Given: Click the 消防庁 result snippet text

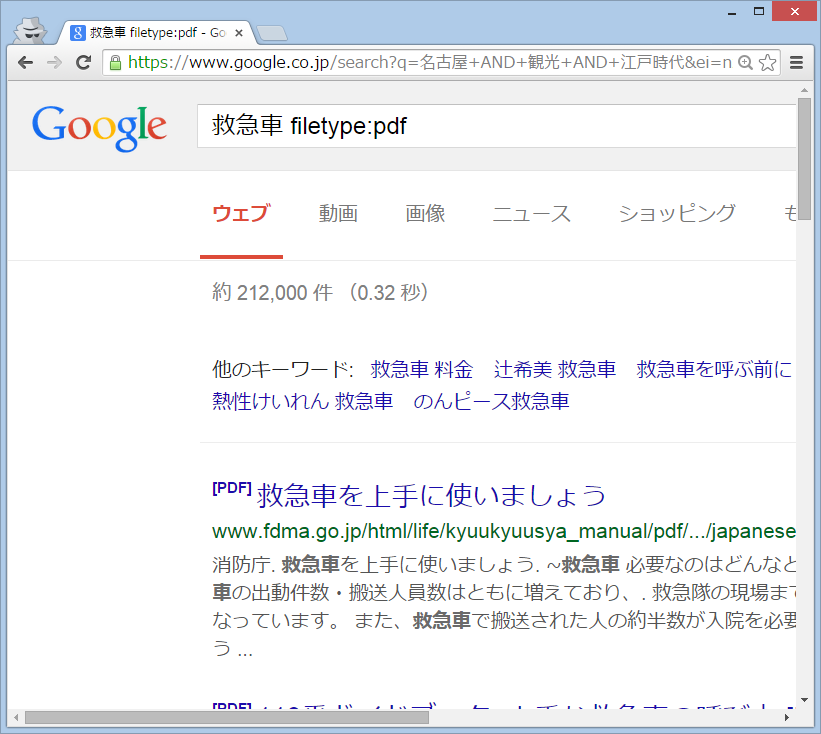Looking at the screenshot, I should pos(504,607).
